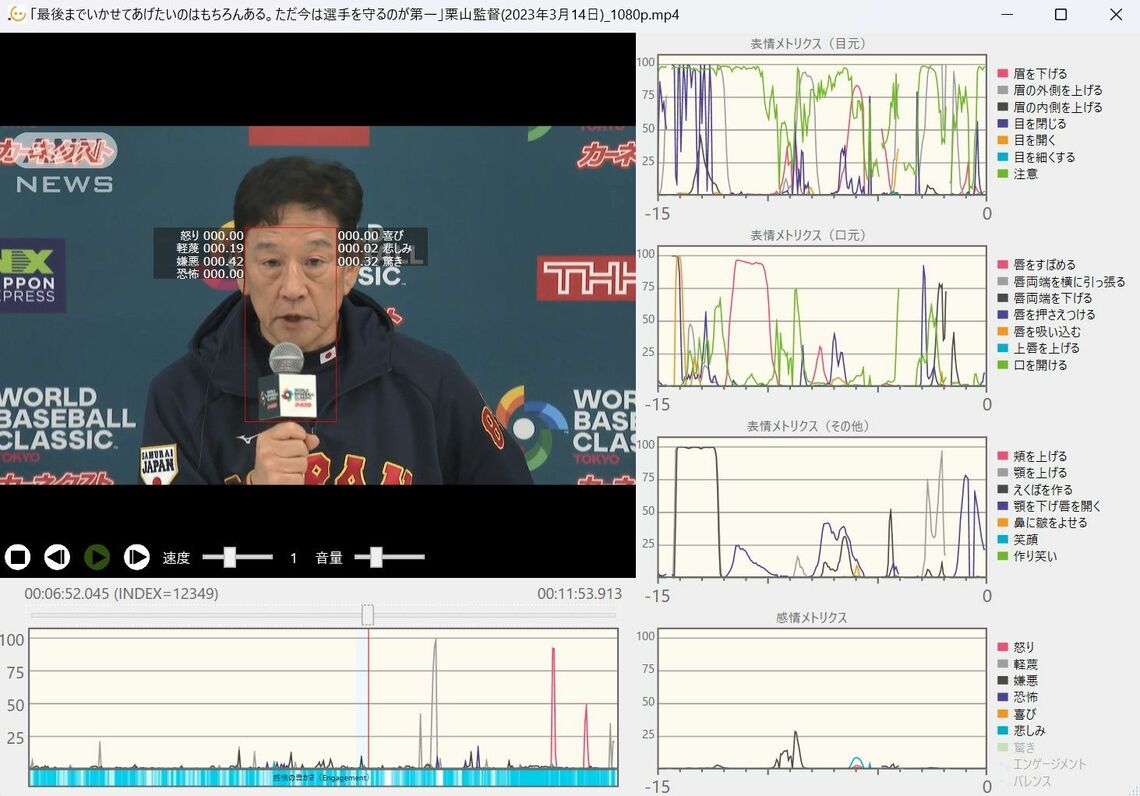
Task: Toggle the 怒り emotion legend entry
Action: [1016, 647]
